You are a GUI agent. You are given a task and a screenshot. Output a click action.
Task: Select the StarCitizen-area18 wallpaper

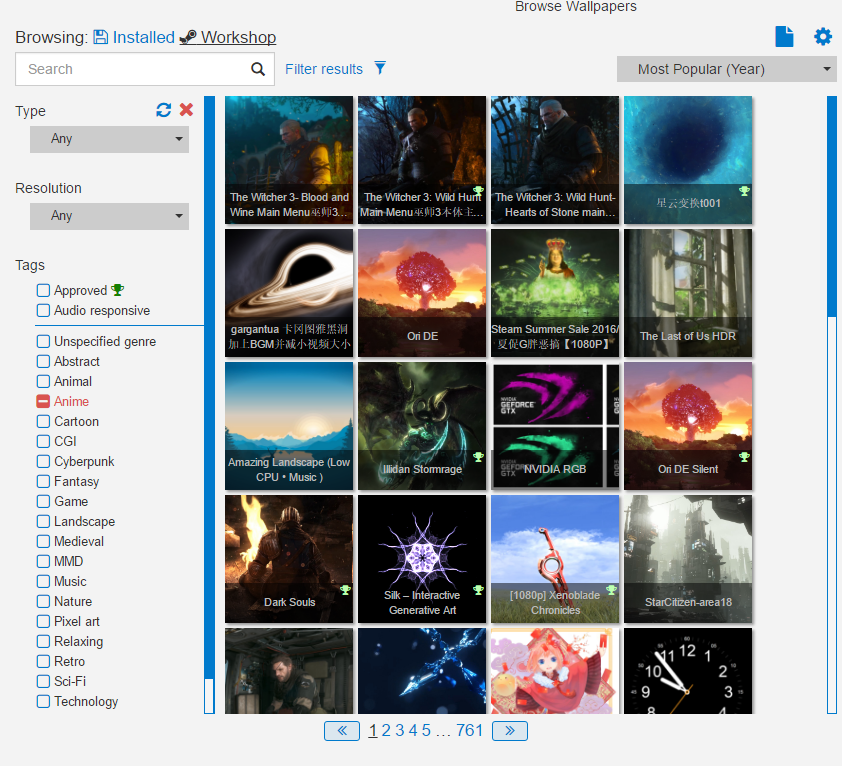688,559
